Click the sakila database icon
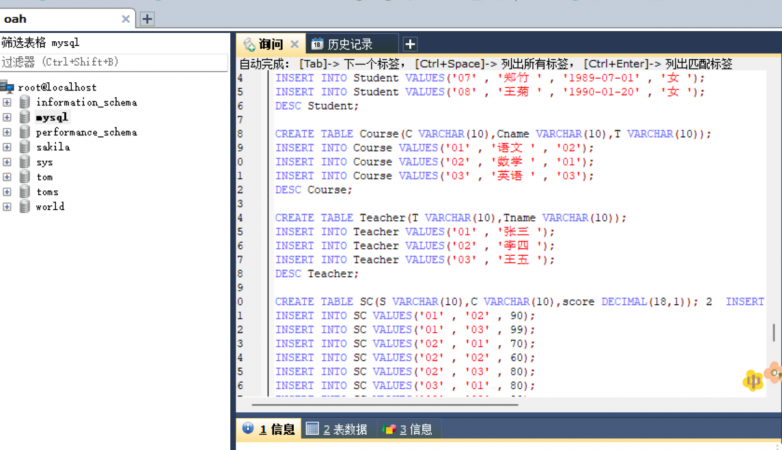Screen dimensions: 782x450 (24, 147)
